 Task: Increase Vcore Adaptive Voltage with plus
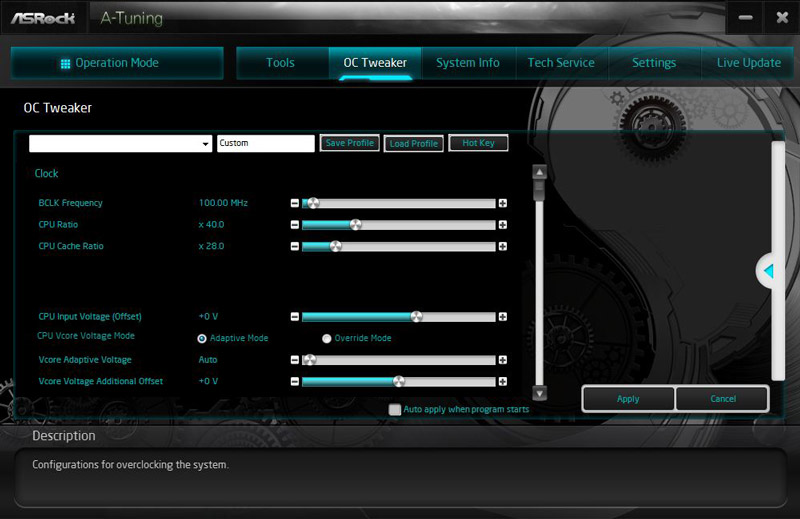[x=503, y=360]
